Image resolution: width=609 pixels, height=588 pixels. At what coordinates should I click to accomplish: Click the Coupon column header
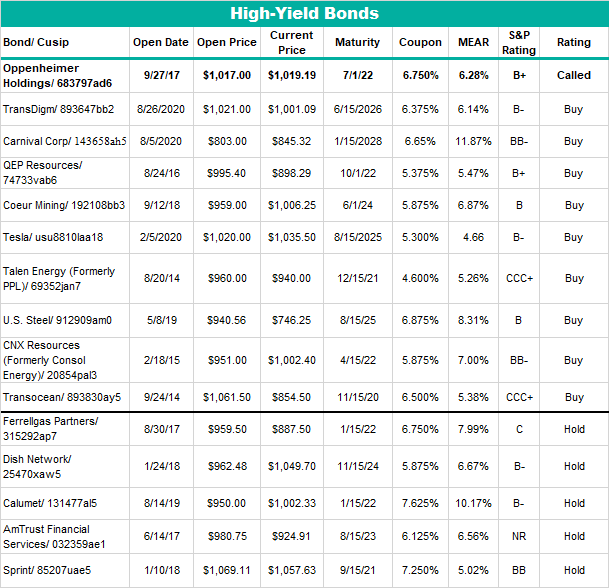pyautogui.click(x=420, y=42)
